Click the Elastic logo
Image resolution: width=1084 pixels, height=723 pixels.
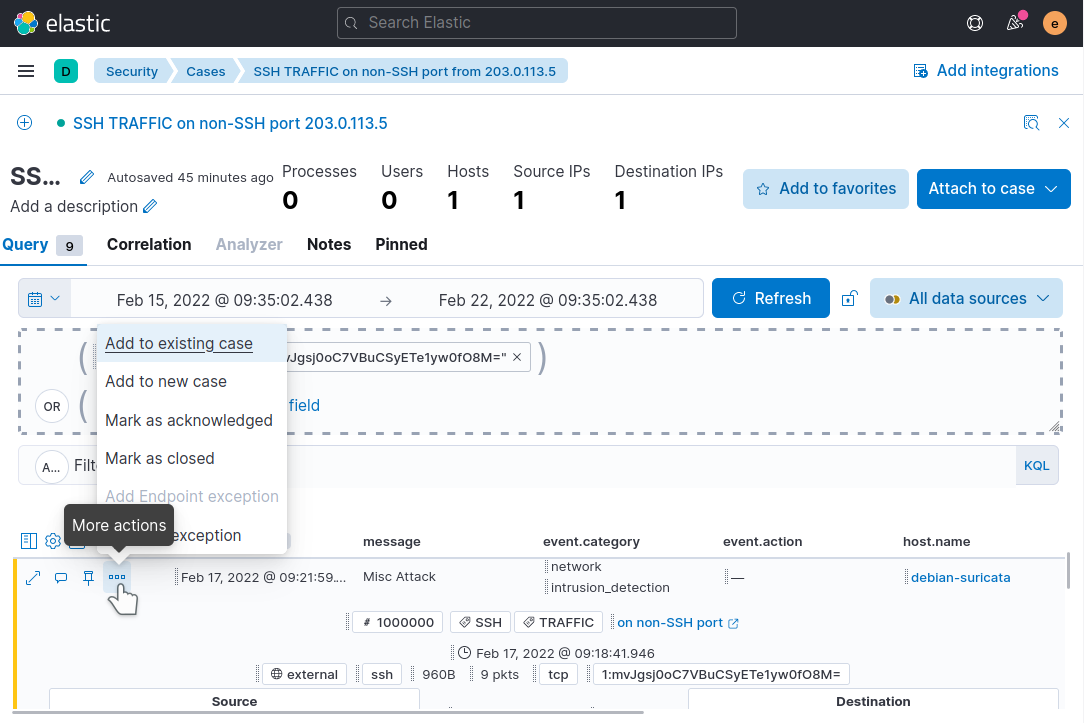tap(62, 24)
